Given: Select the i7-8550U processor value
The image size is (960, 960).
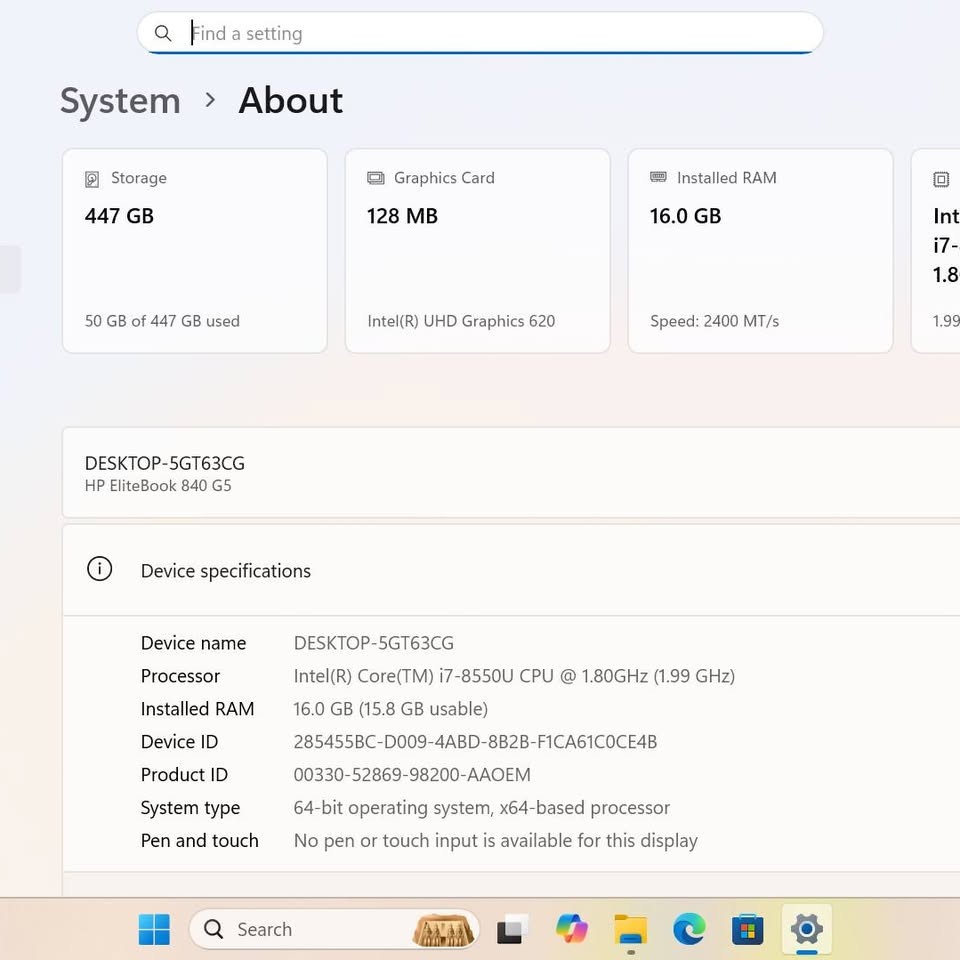Looking at the screenshot, I should 514,676.
